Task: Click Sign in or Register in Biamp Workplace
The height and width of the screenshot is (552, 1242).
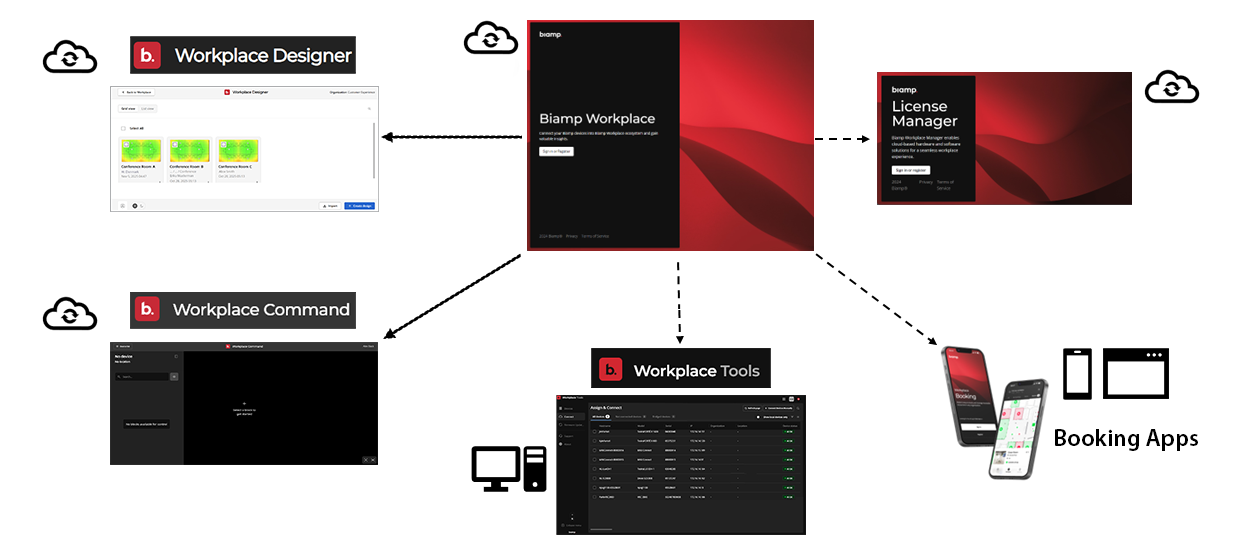Action: tap(556, 151)
